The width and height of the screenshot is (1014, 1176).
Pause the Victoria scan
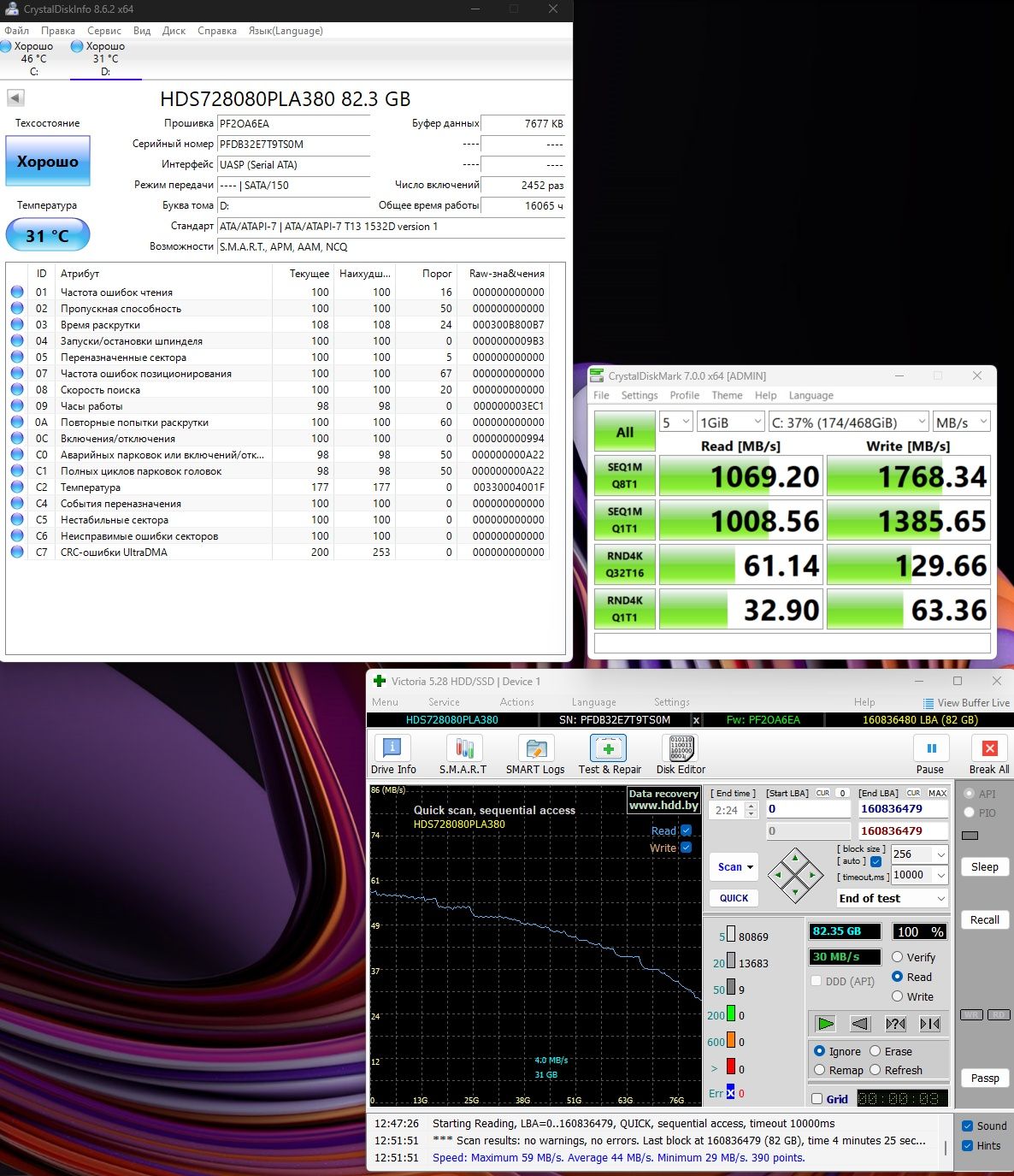[x=930, y=755]
